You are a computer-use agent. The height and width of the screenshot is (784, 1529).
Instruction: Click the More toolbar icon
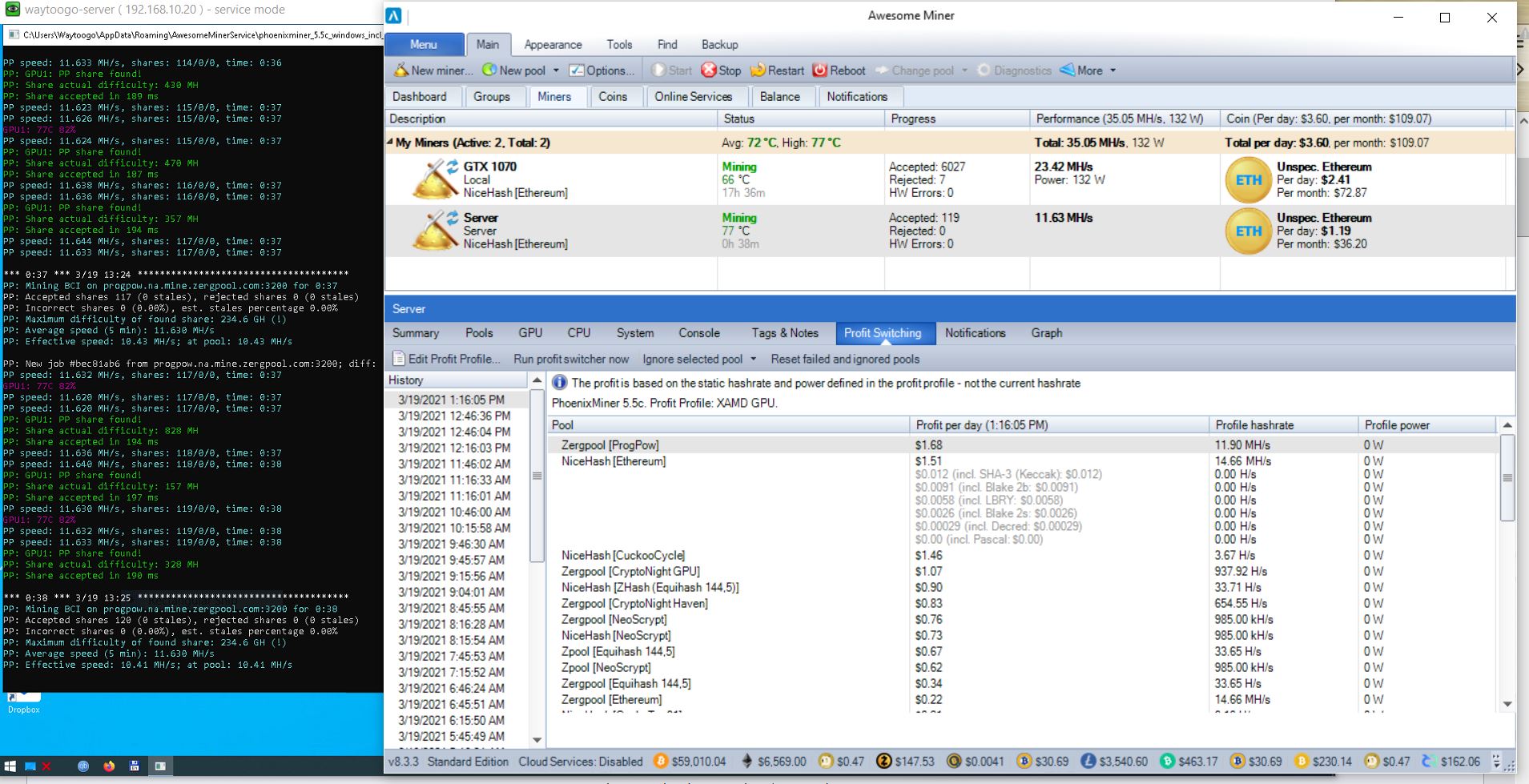click(1067, 70)
